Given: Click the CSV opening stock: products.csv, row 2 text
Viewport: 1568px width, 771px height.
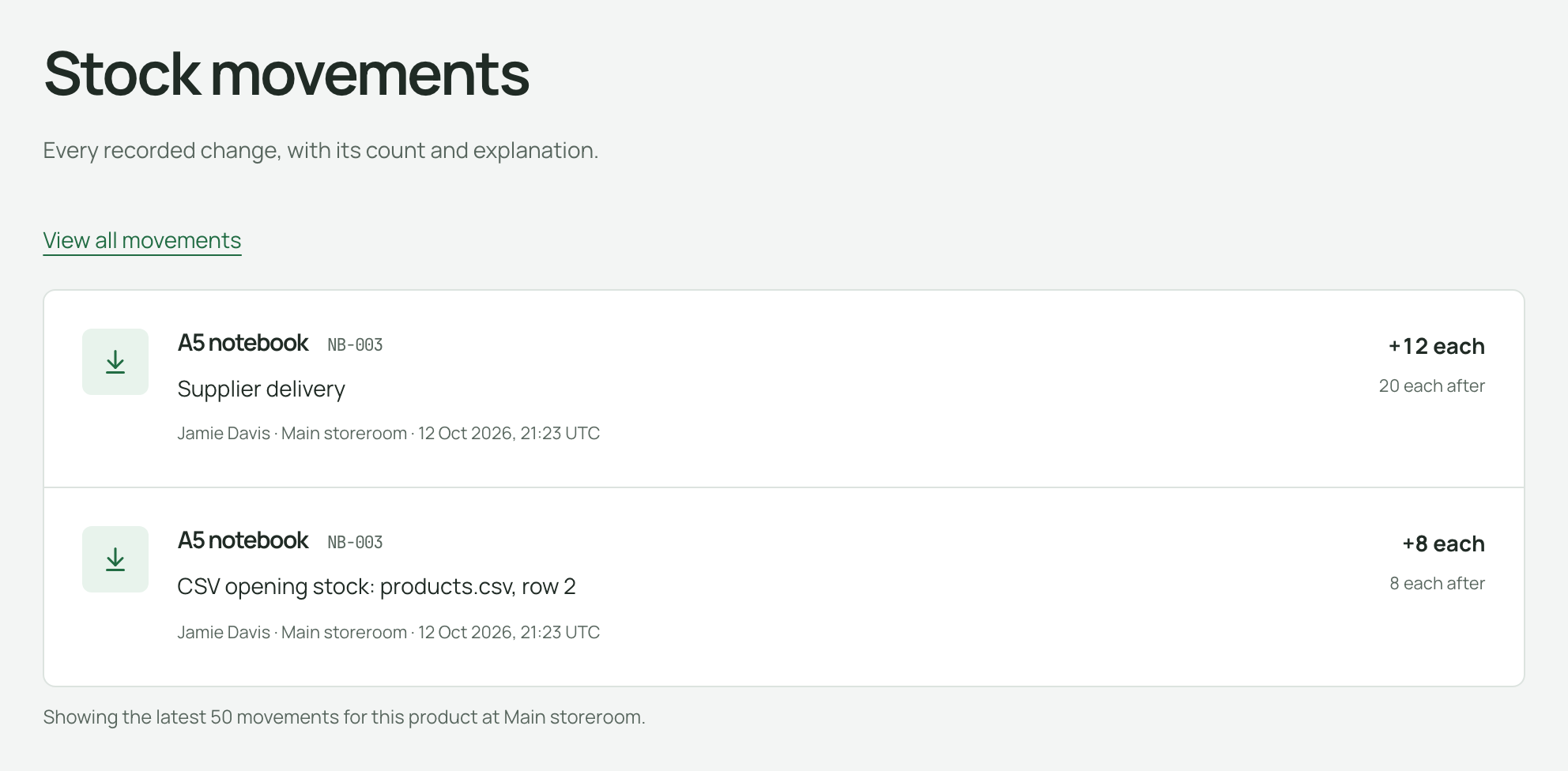Looking at the screenshot, I should 377,586.
